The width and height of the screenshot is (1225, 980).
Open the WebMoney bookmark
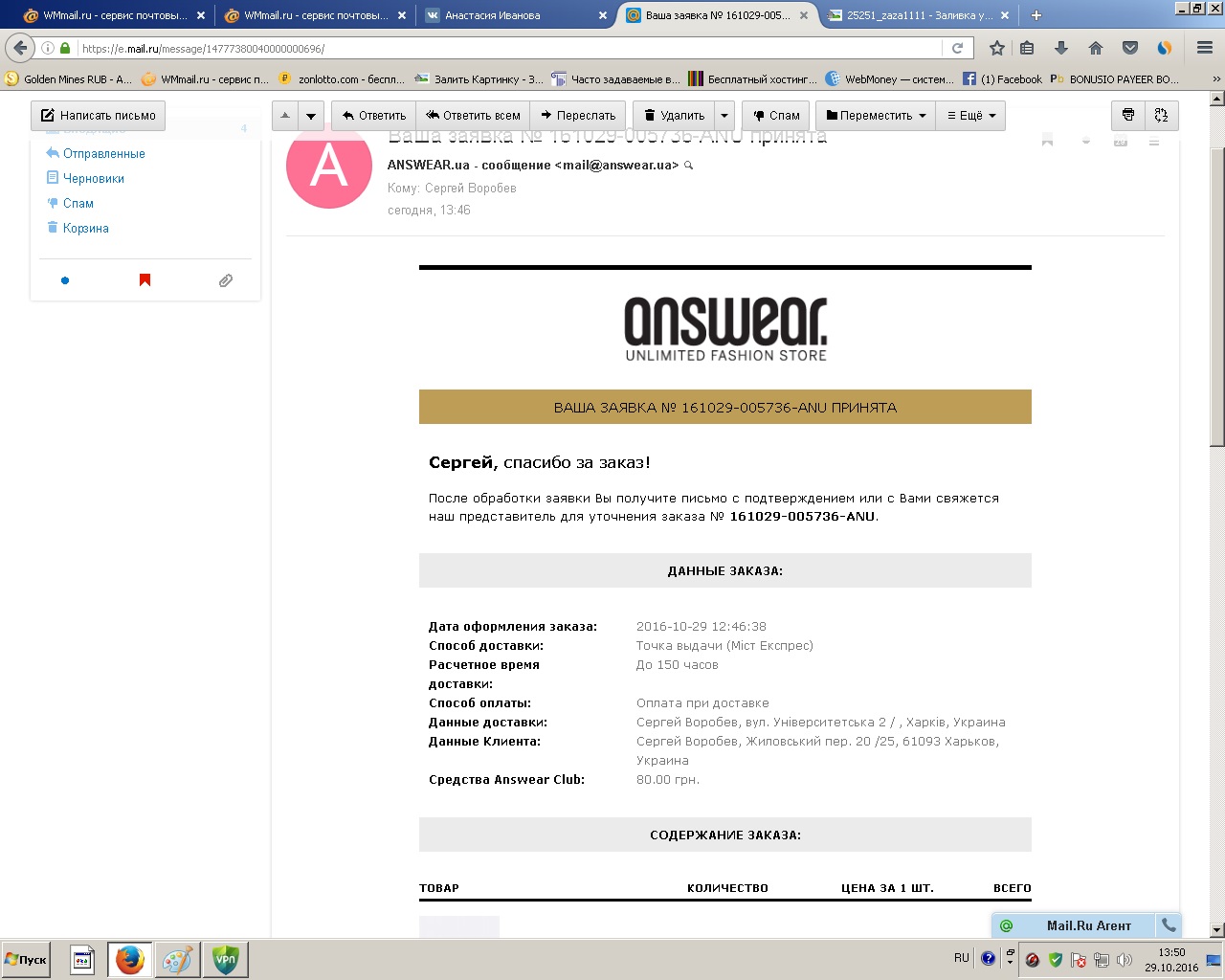coord(890,79)
